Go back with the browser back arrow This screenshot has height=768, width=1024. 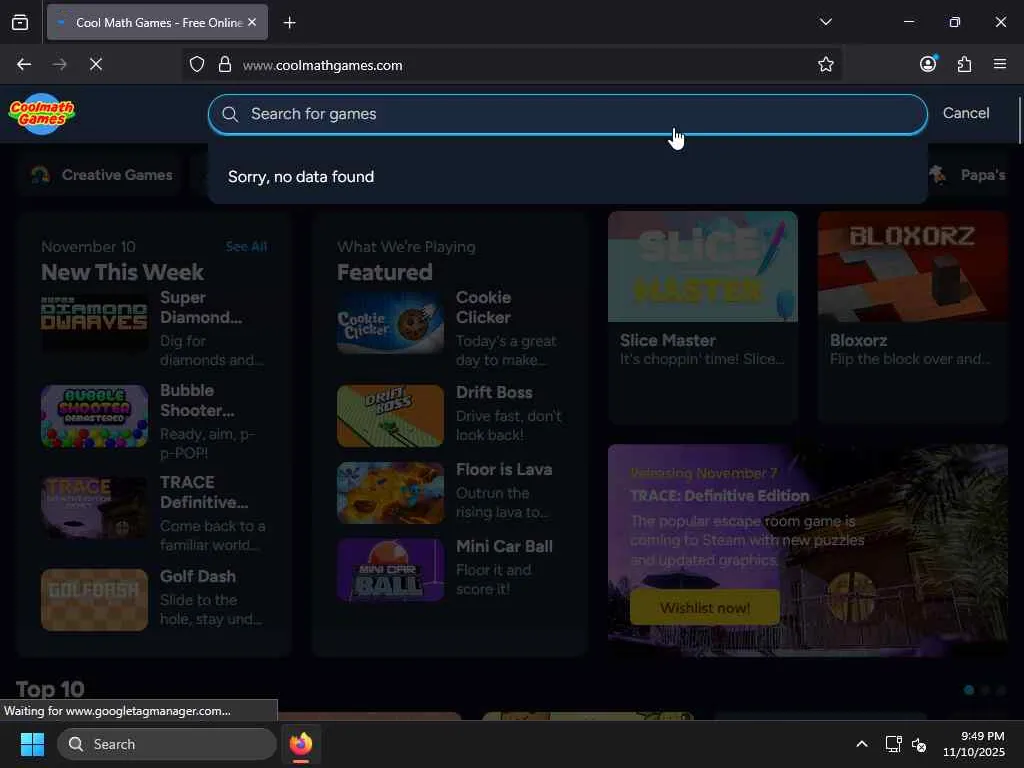(x=24, y=64)
